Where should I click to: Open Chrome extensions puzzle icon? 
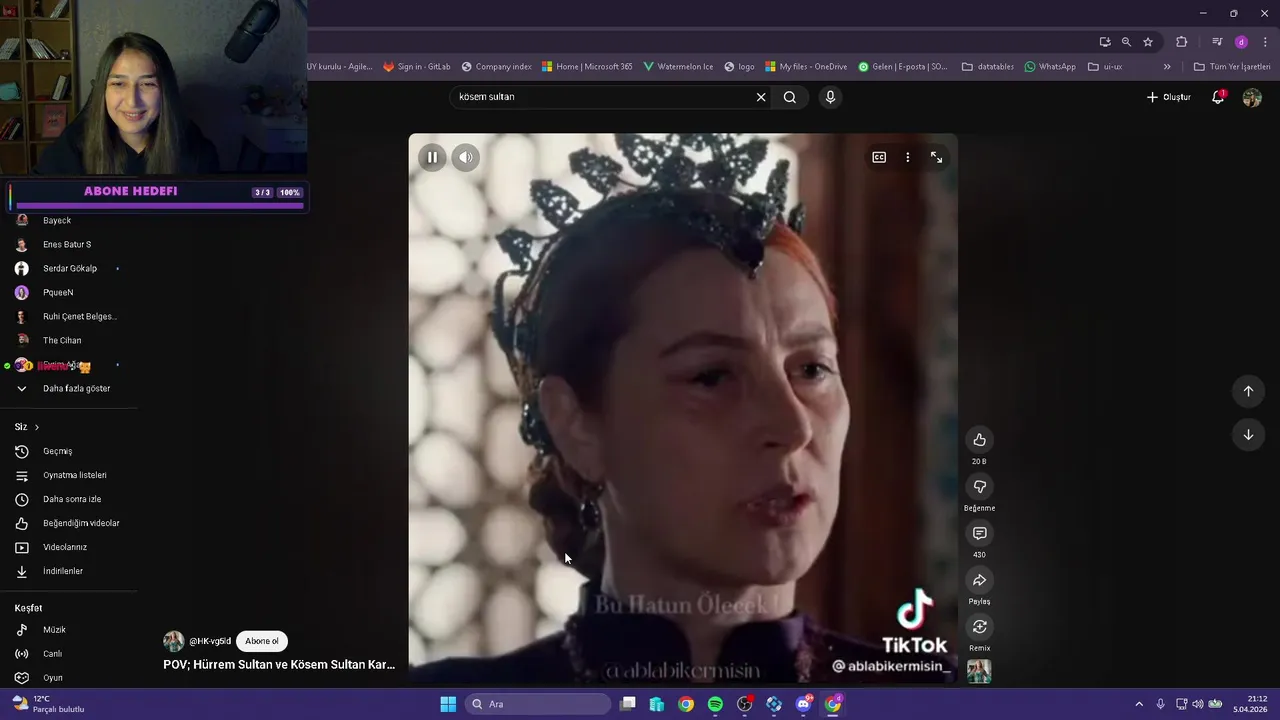pos(1182,42)
